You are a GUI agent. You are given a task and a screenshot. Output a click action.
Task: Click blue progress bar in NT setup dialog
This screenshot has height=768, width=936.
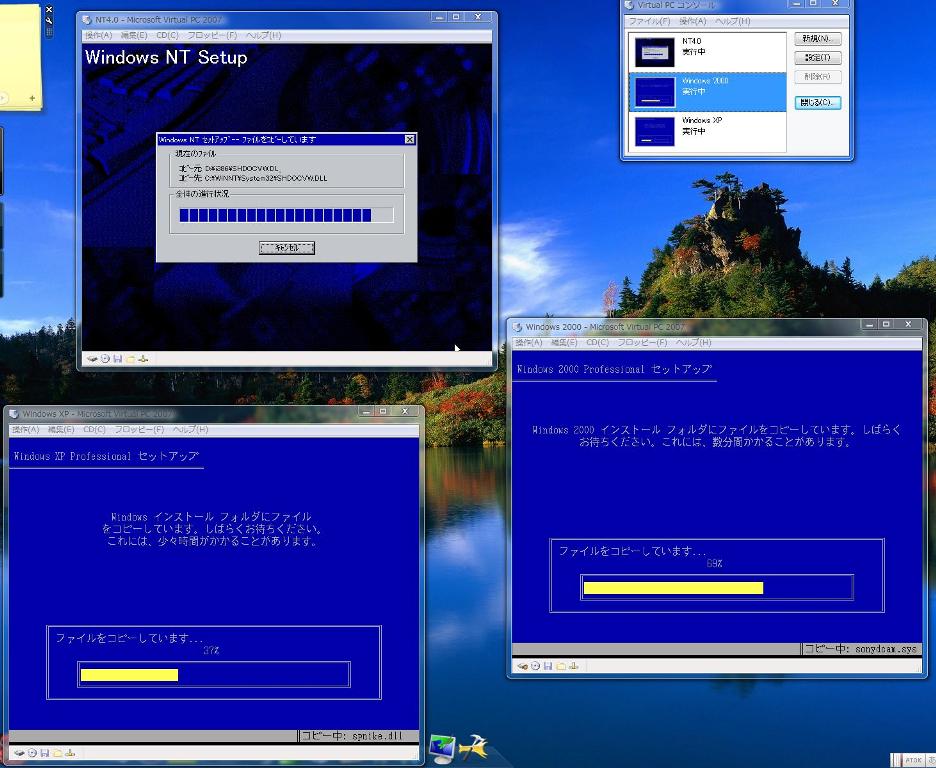tap(287, 215)
